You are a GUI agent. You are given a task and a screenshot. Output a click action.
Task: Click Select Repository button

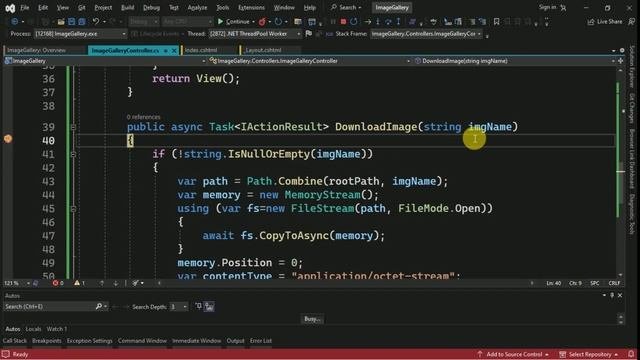pyautogui.click(x=589, y=354)
